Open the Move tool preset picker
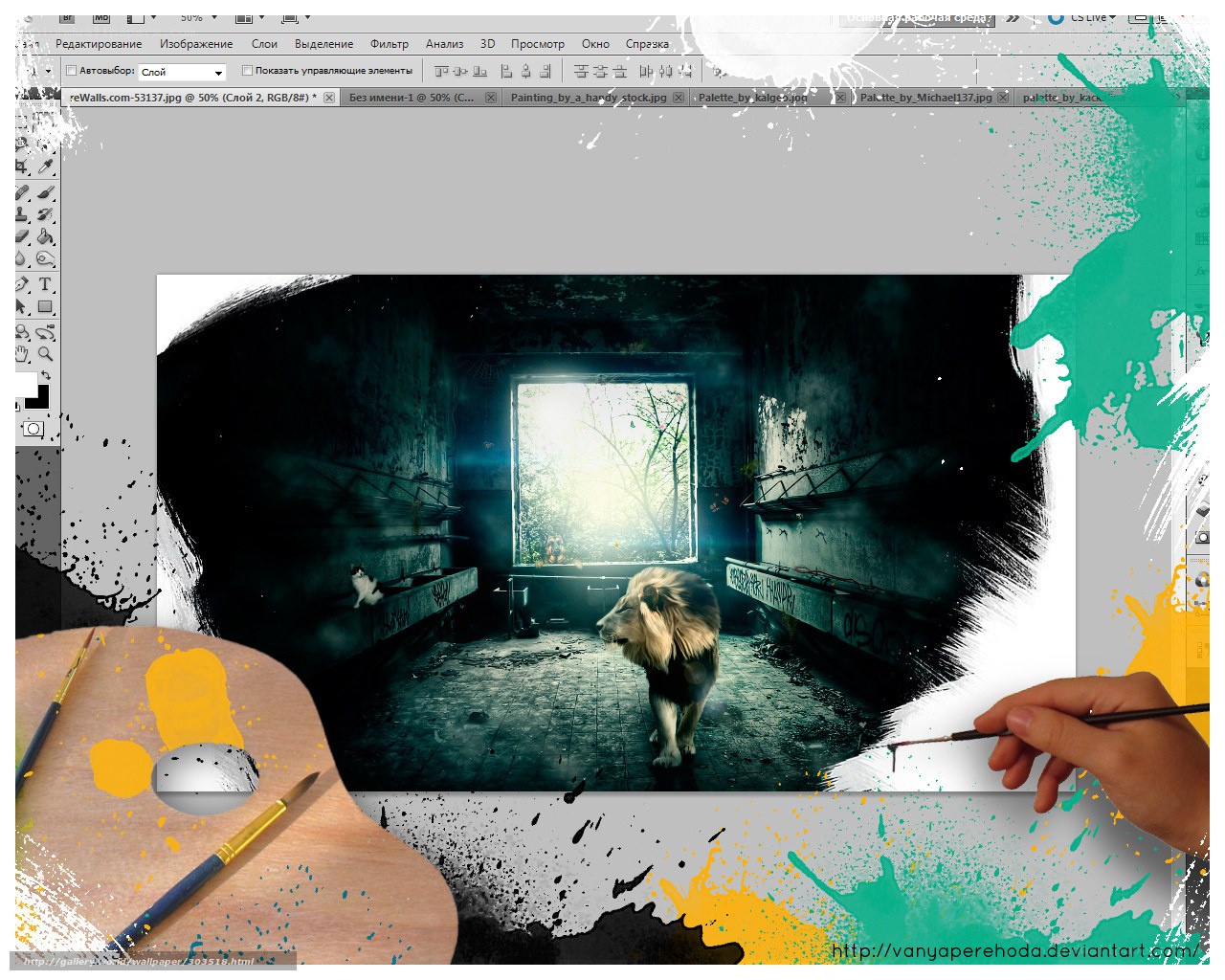Image resolution: width=1225 pixels, height=980 pixels. [49, 72]
